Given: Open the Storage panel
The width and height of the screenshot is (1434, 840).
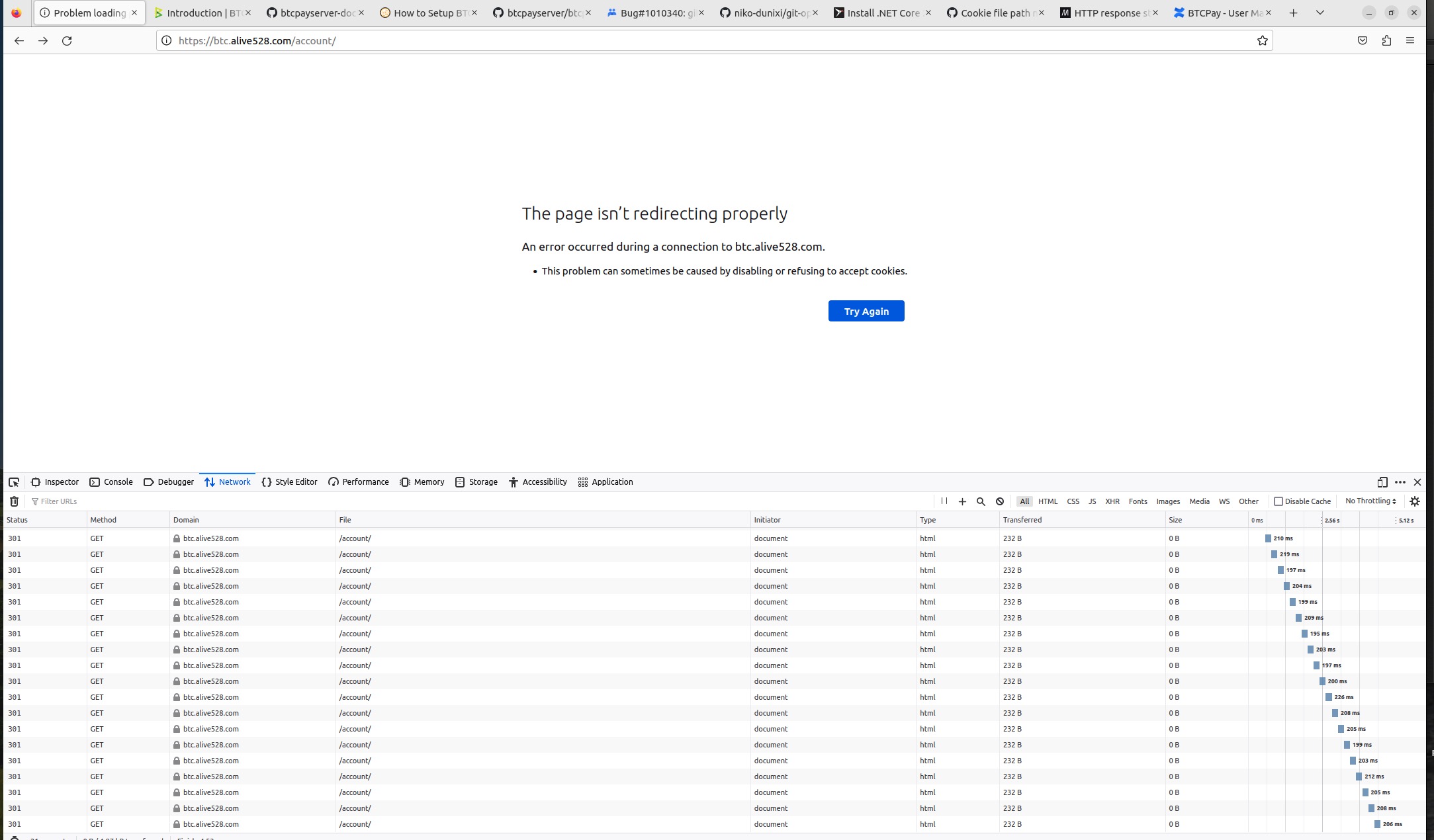Looking at the screenshot, I should pyautogui.click(x=476, y=482).
